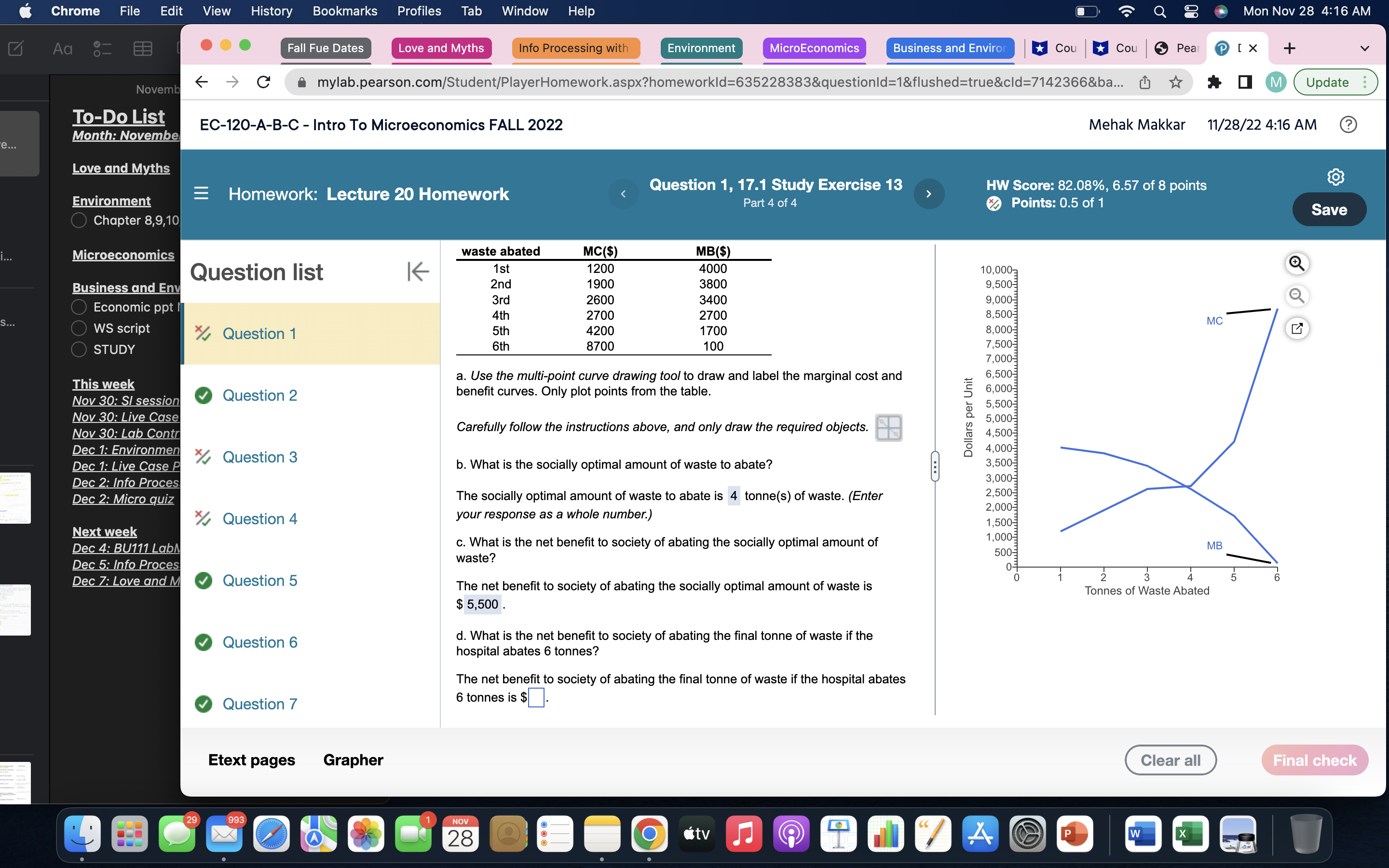
Task: Open the hamburger homework menu
Action: pyautogui.click(x=201, y=193)
